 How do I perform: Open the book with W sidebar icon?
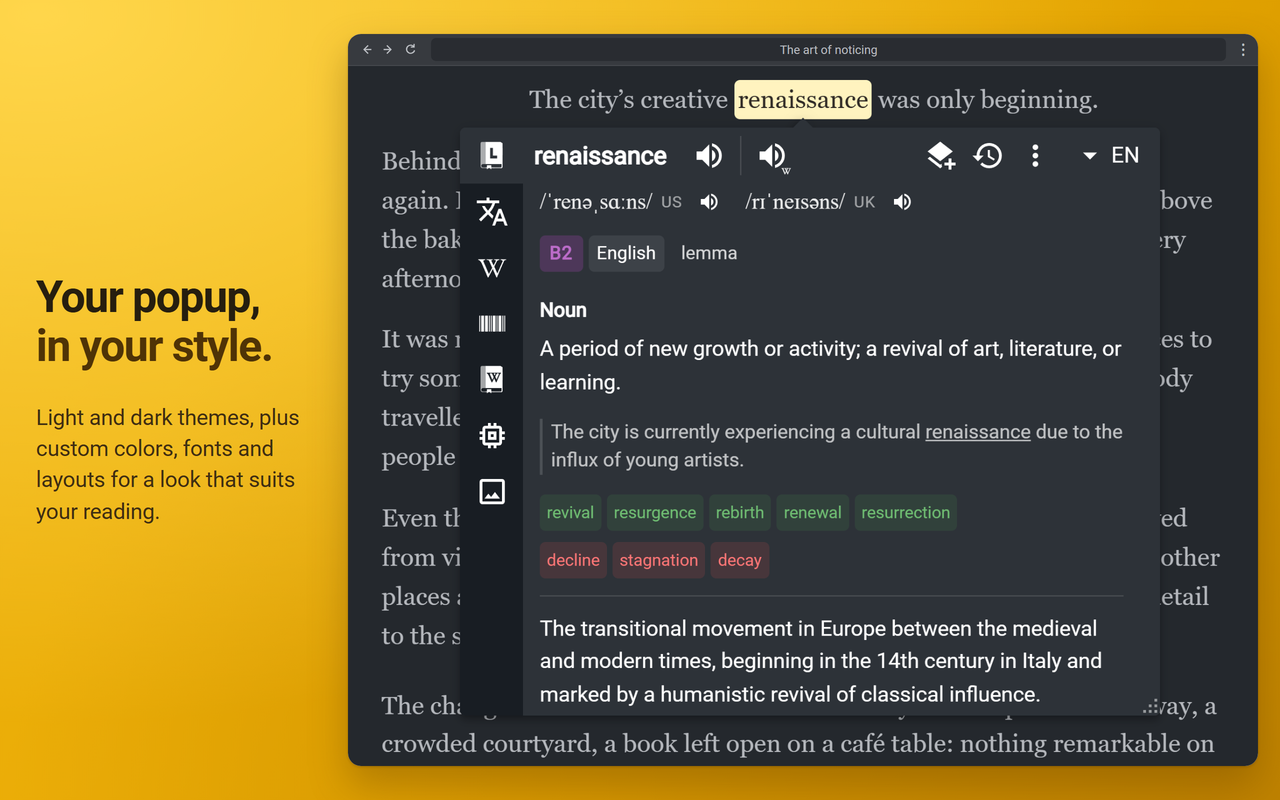pos(492,379)
